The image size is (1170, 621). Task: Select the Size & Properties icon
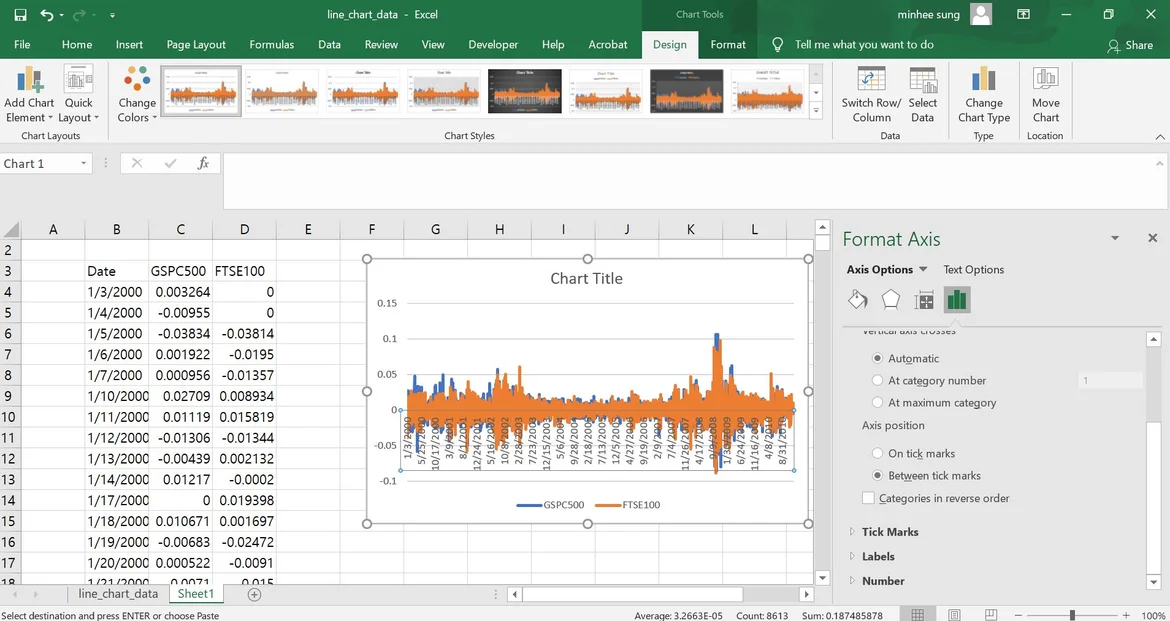coord(924,300)
